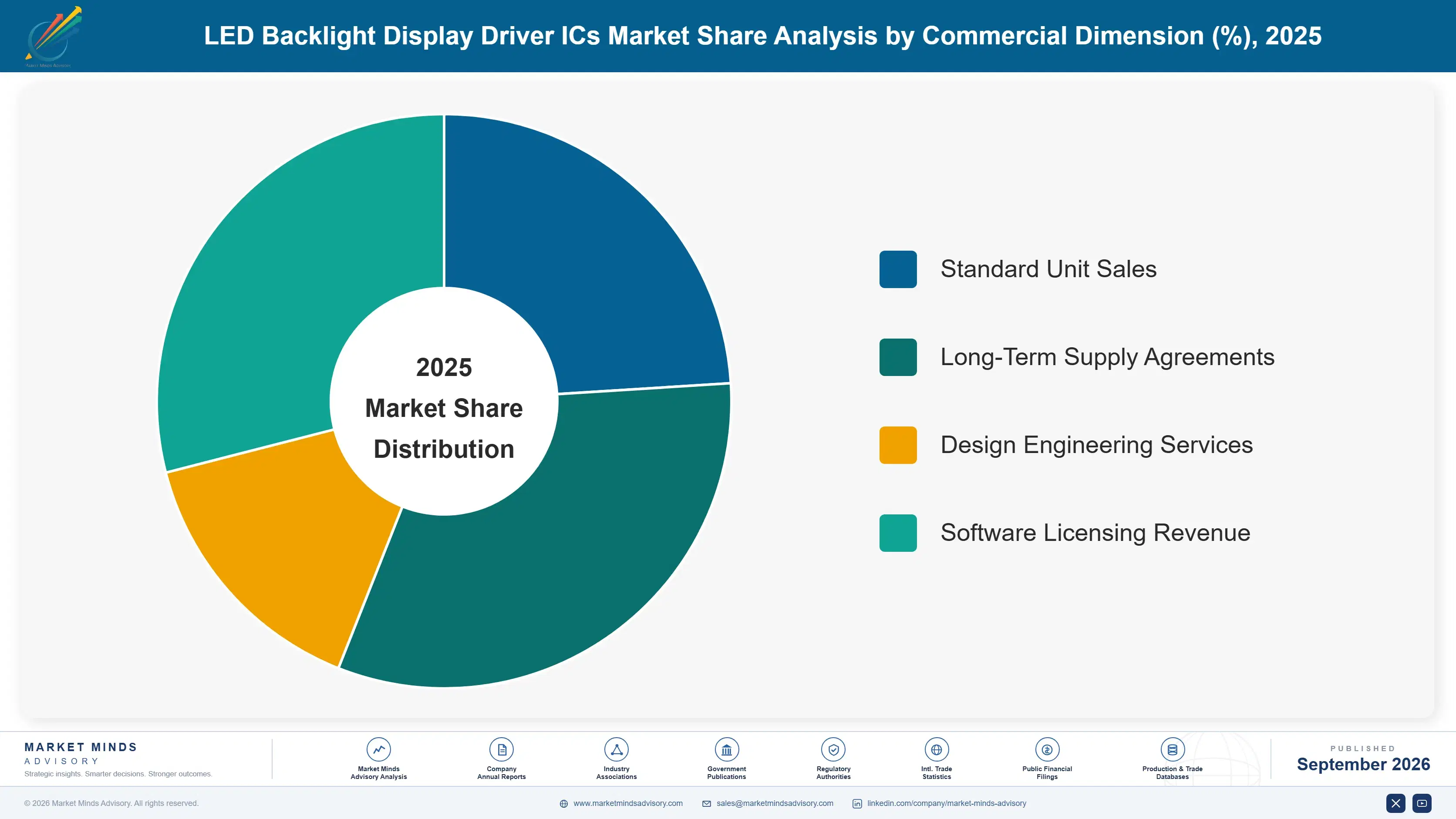Click the 'Strategic insights' tagline text
Viewport: 1456px width, 819px height.
click(118, 774)
